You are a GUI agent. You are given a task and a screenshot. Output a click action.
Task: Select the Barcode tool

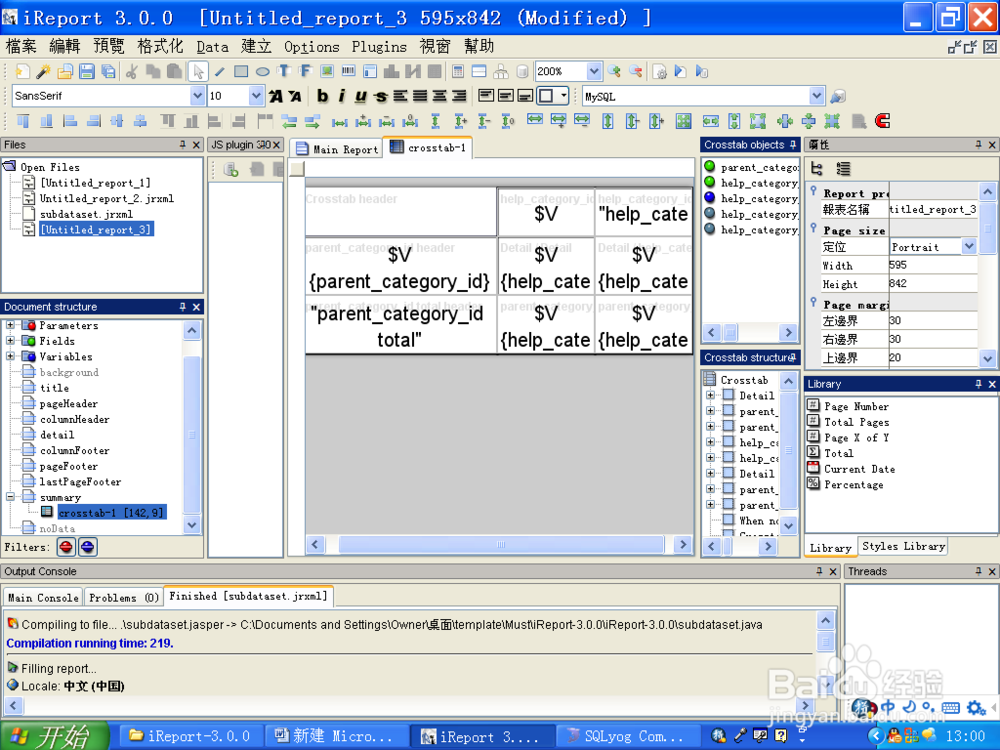tap(349, 71)
